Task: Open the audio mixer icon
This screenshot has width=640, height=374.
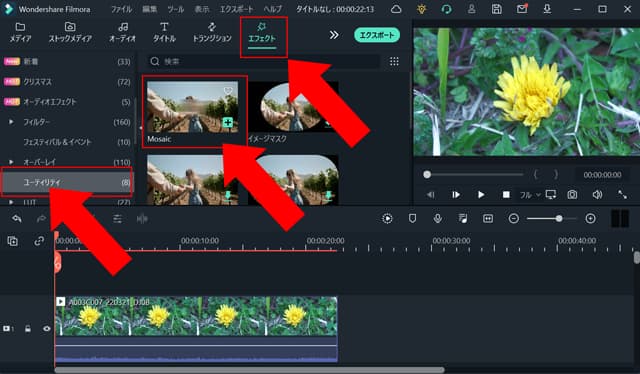Action: 463,219
